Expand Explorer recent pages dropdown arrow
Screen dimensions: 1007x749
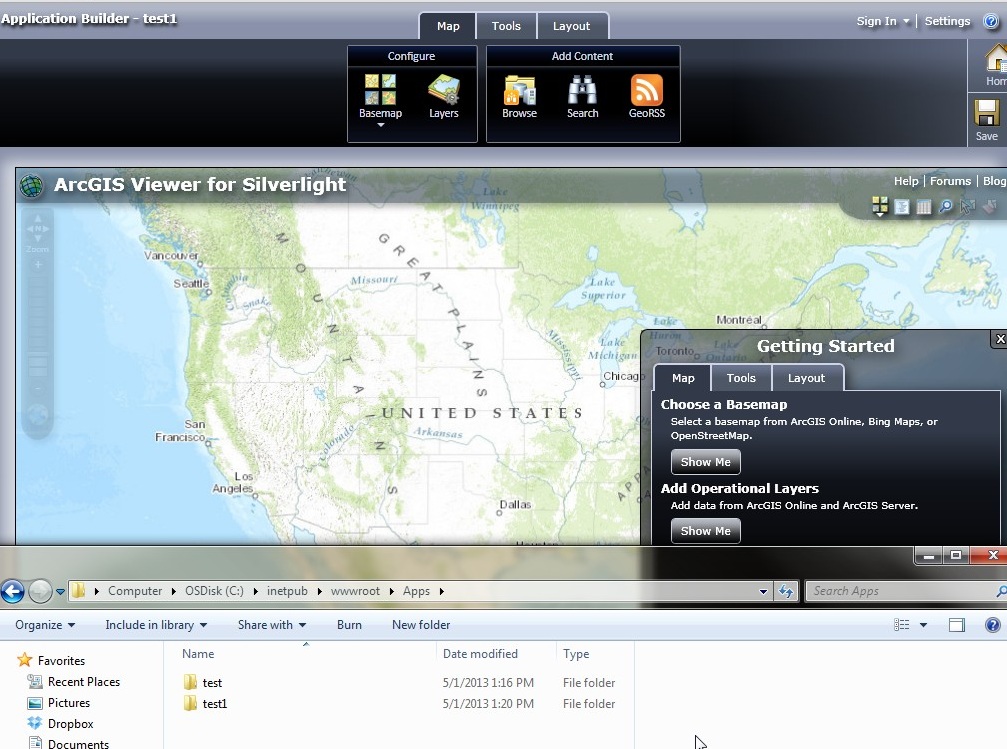[x=60, y=592]
